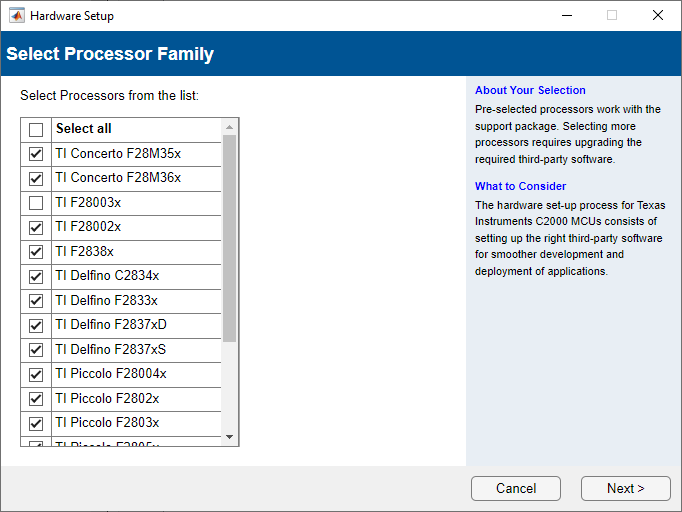Enable the Select all checkbox
The height and width of the screenshot is (512, 682).
click(x=36, y=130)
